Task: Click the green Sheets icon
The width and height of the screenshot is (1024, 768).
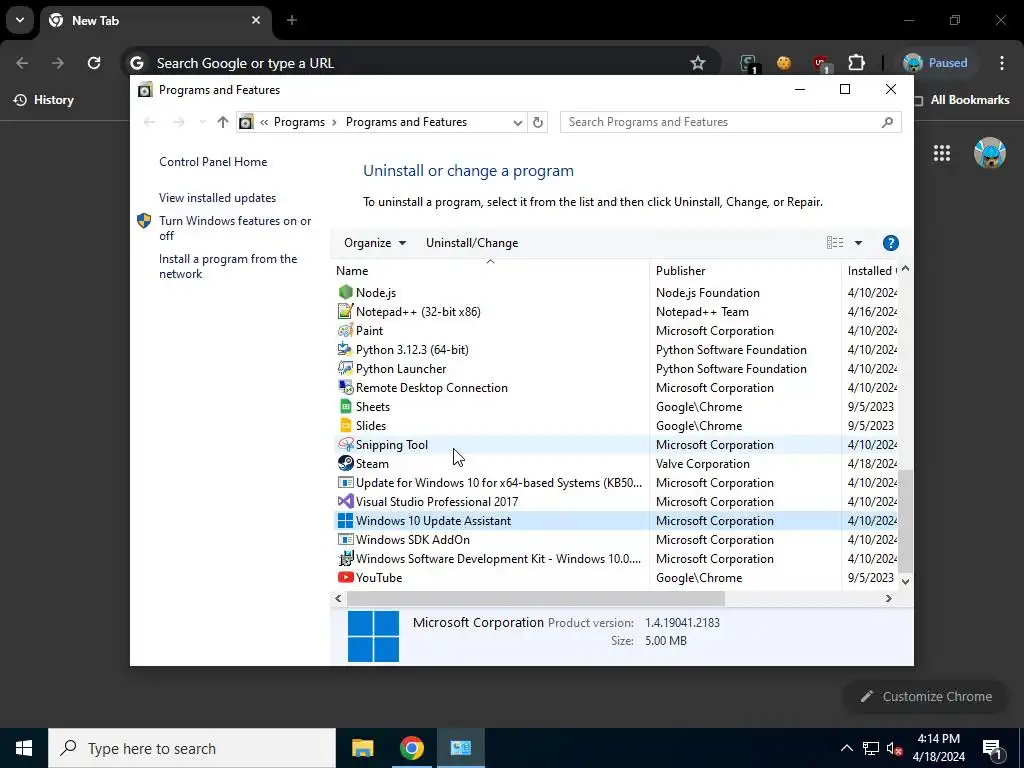Action: 345,406
